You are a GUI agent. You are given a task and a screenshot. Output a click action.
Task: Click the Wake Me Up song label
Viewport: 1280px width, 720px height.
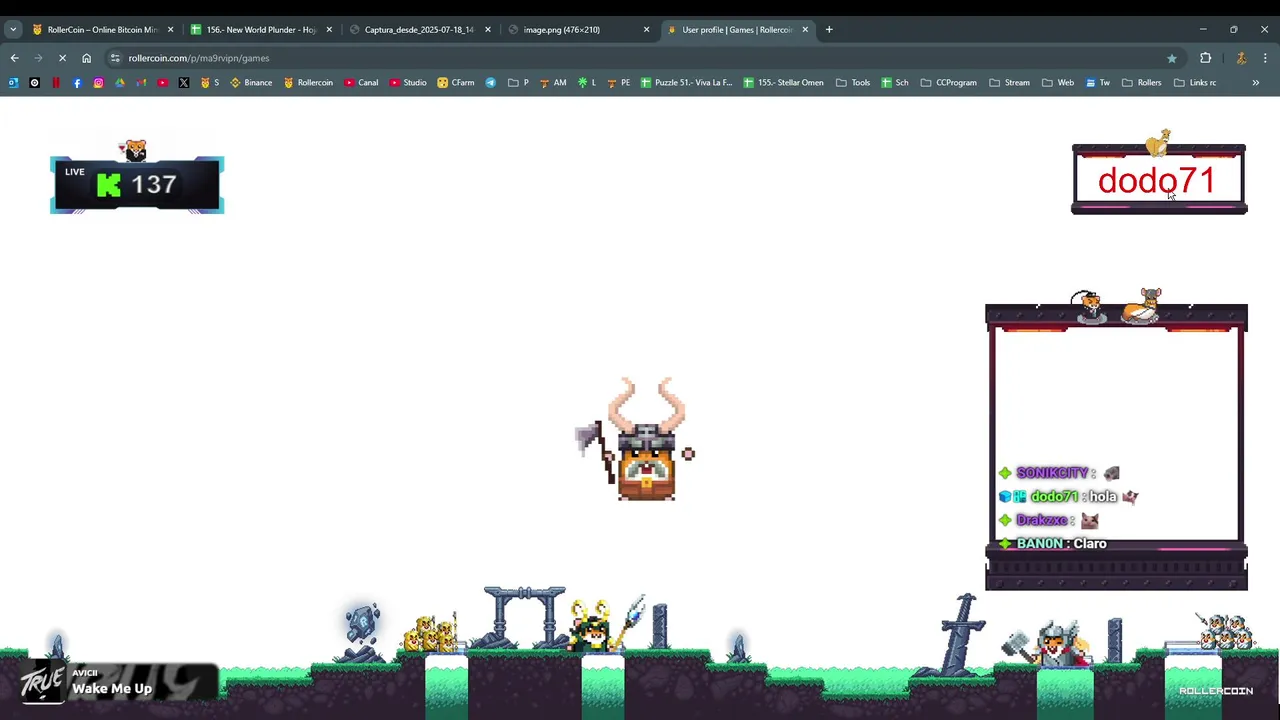point(112,689)
